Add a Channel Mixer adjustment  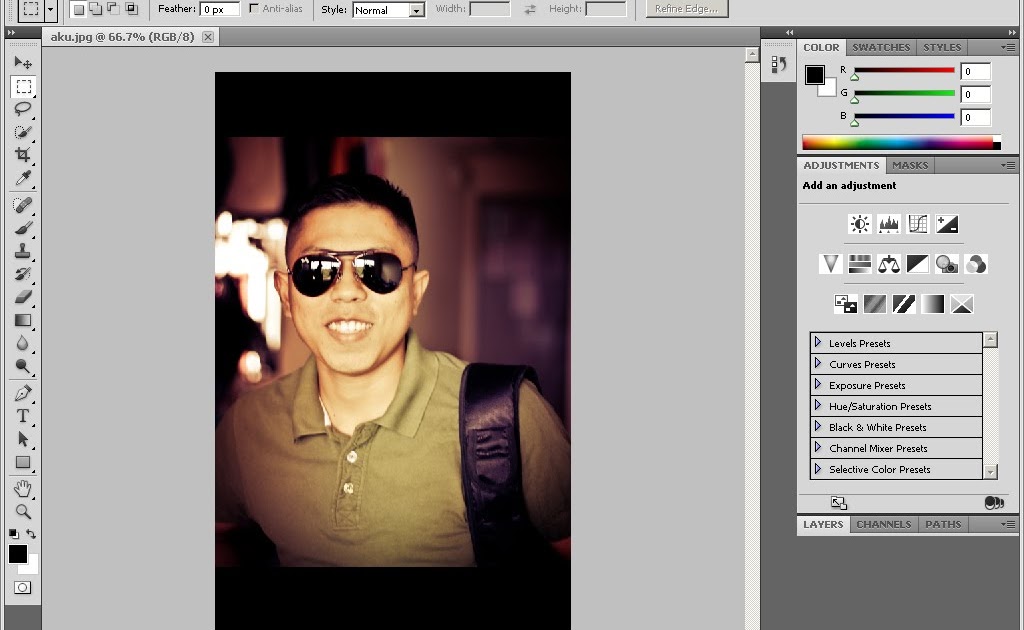976,264
